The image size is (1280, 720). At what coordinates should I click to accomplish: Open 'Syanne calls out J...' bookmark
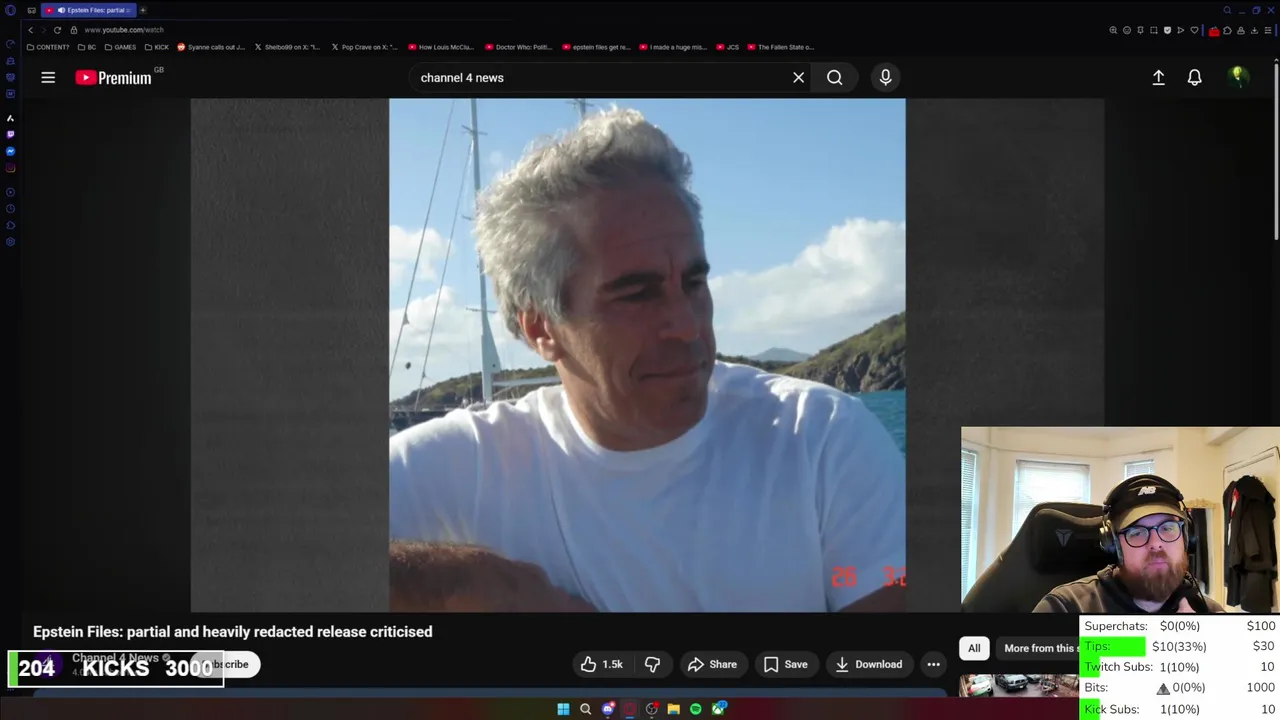(x=211, y=47)
